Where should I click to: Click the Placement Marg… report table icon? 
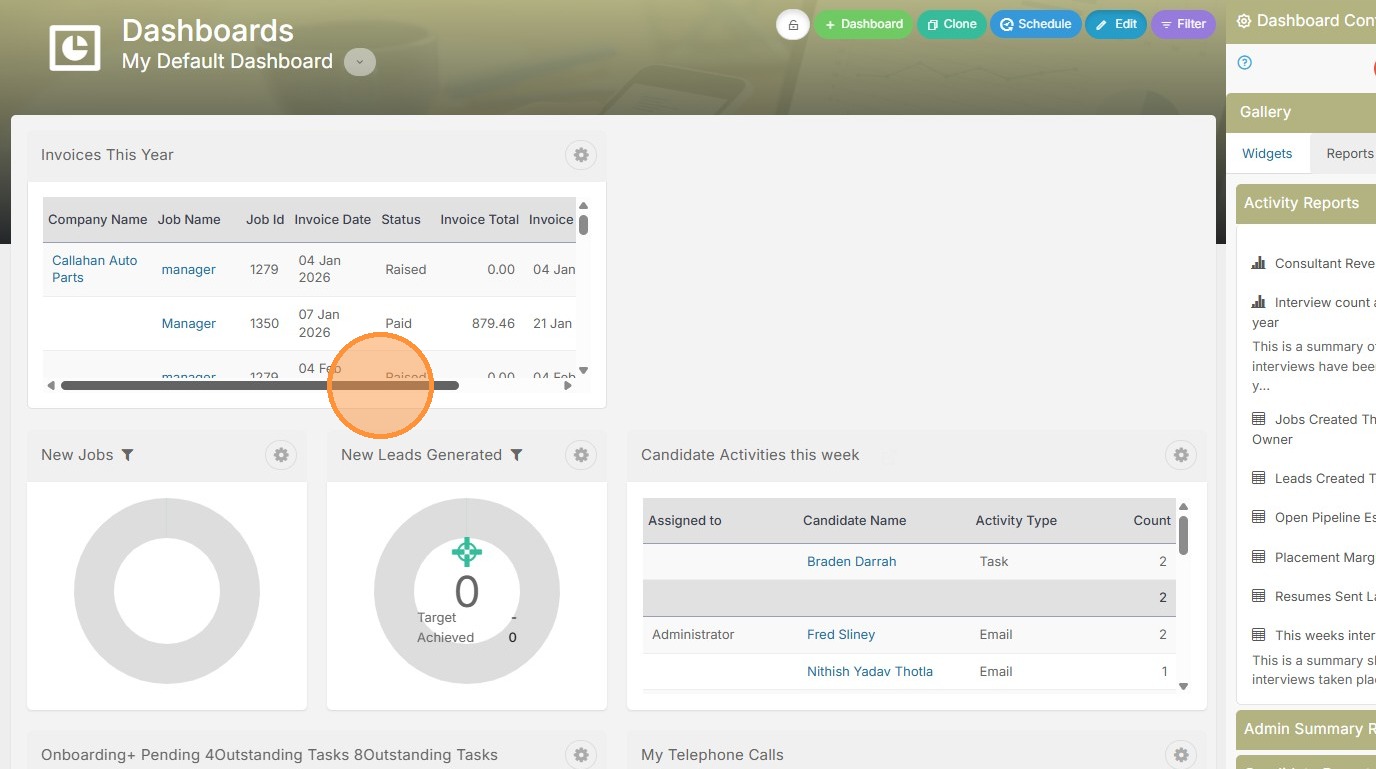[x=1259, y=557]
